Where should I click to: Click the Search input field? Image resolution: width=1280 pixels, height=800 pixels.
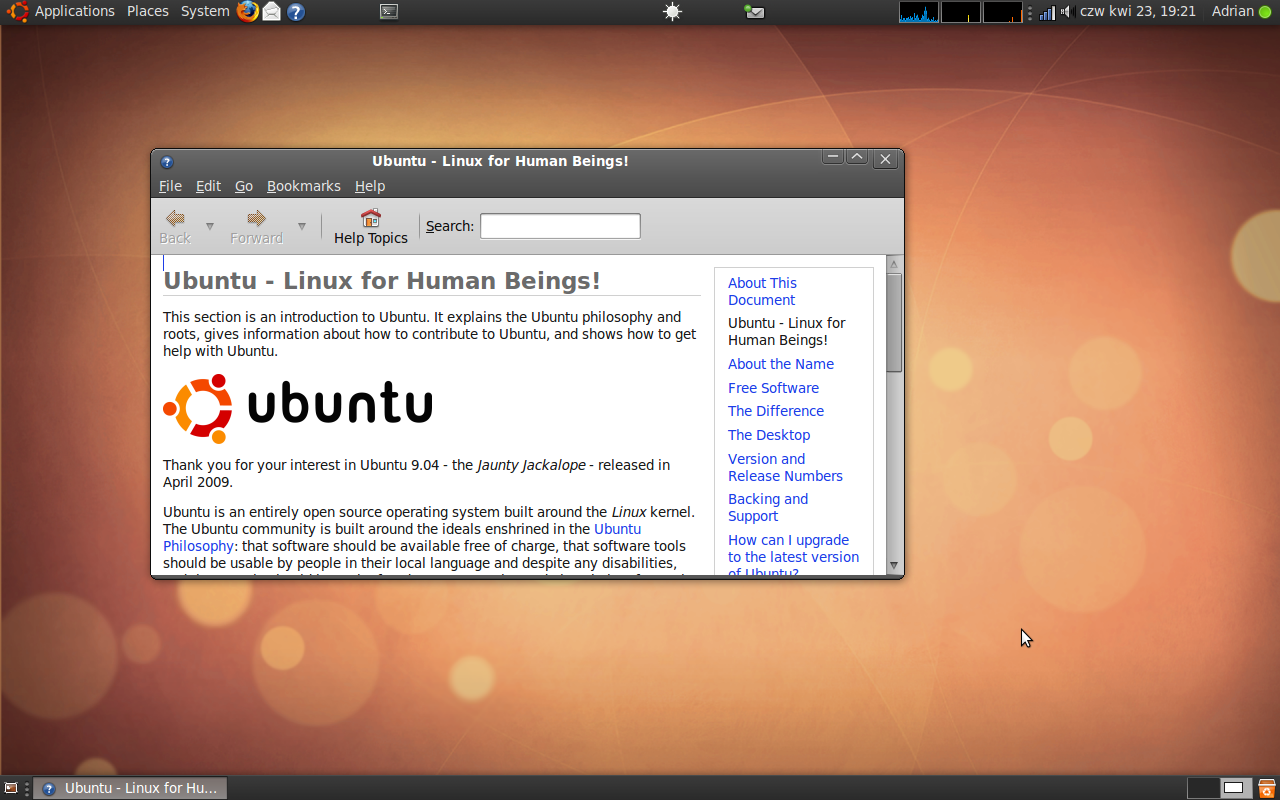point(560,226)
